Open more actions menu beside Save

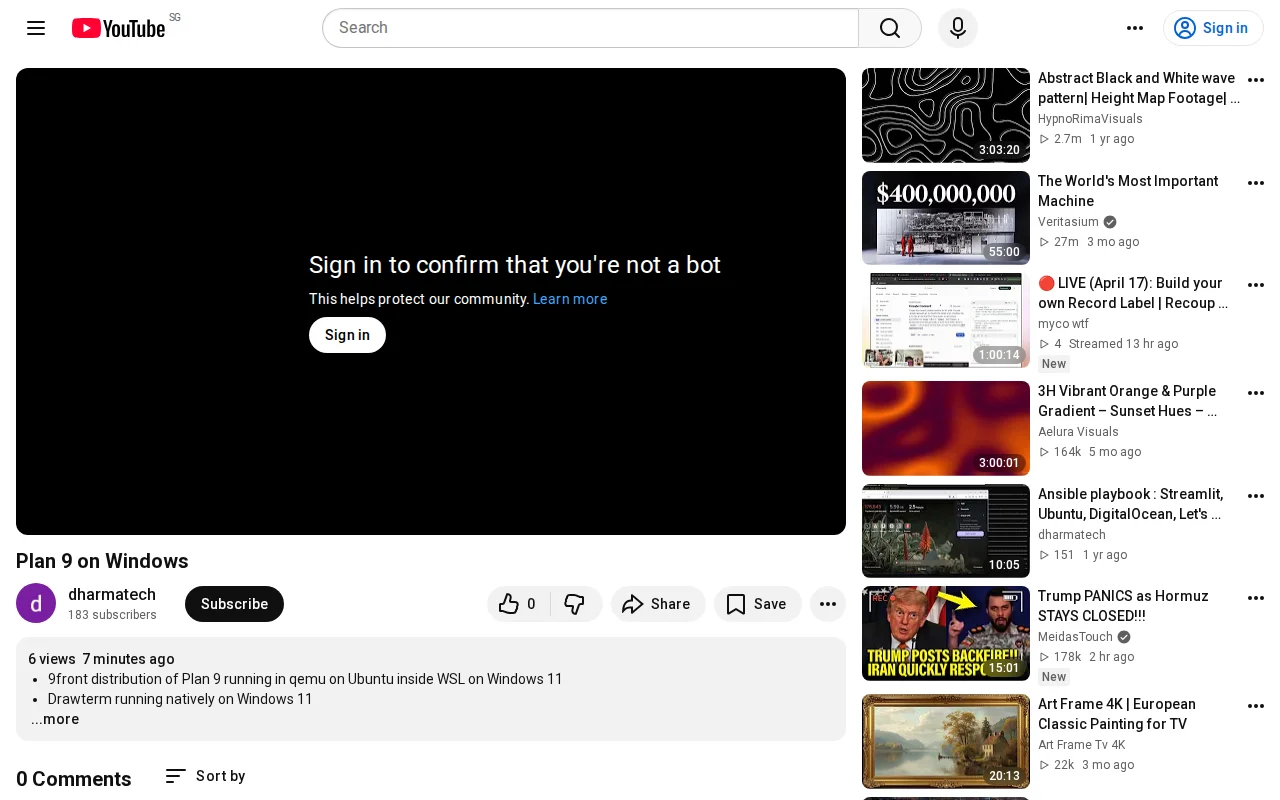(x=828, y=604)
